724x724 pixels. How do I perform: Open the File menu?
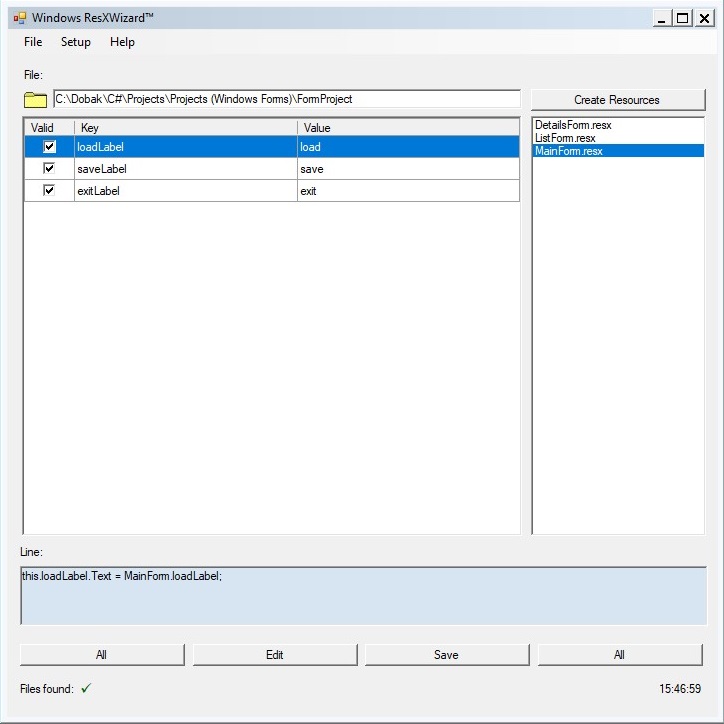click(33, 42)
